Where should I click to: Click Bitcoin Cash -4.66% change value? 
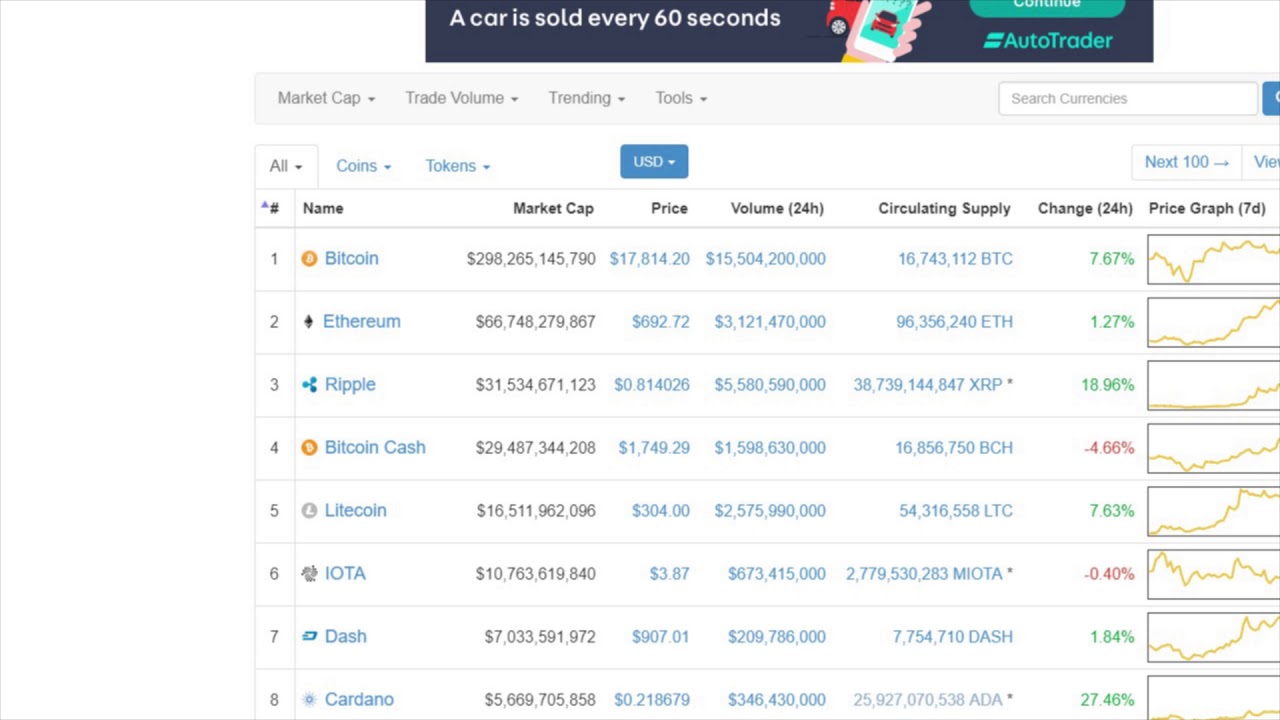(x=1109, y=448)
